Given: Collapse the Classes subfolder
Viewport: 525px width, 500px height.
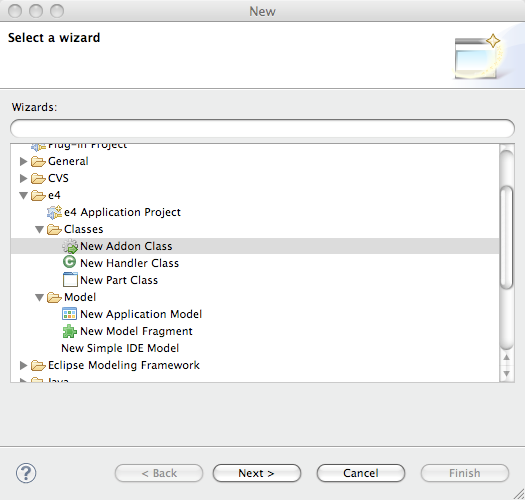Looking at the screenshot, I should point(40,229).
